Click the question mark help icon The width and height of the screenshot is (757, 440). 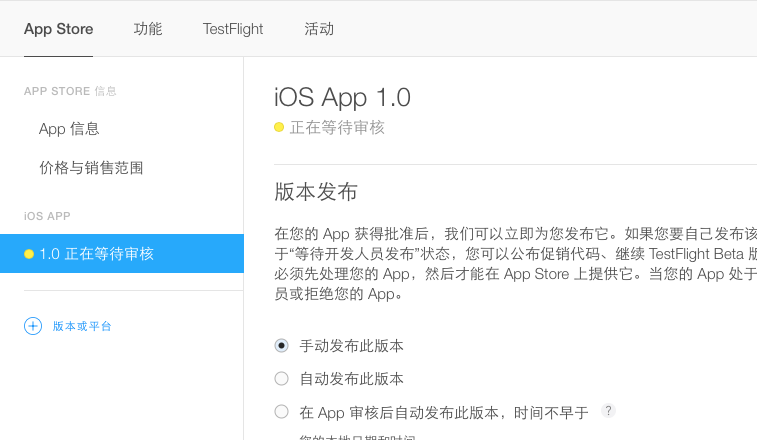[608, 411]
